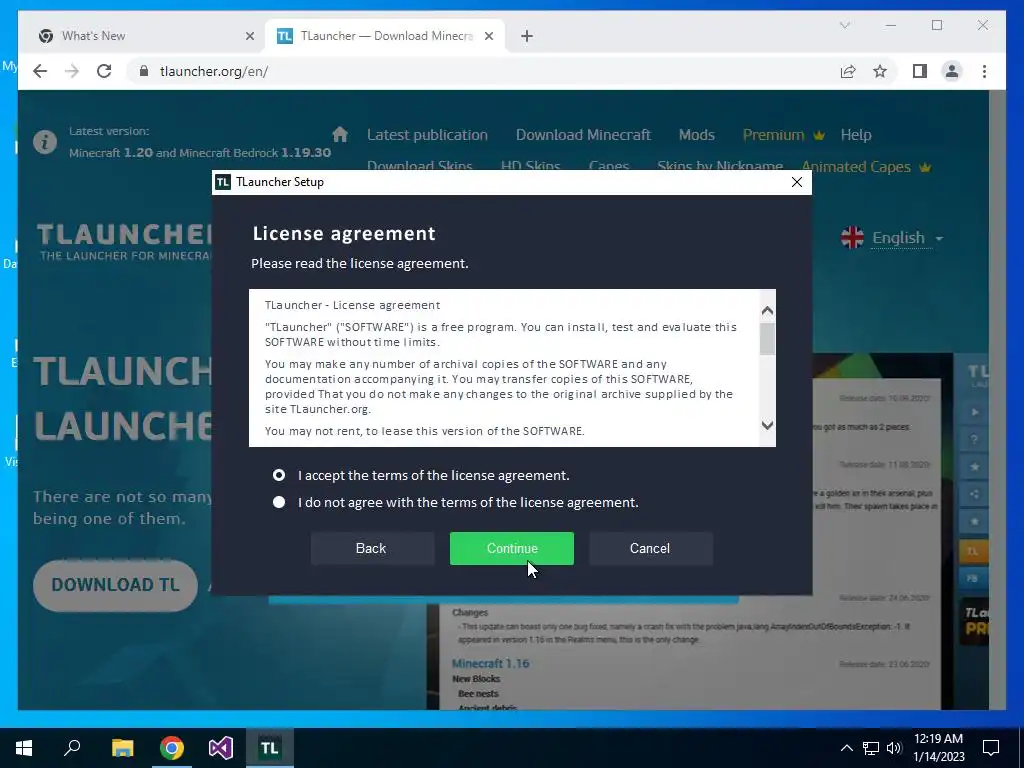Accept the terms of the license agreement
Image resolution: width=1024 pixels, height=768 pixels.
(279, 475)
